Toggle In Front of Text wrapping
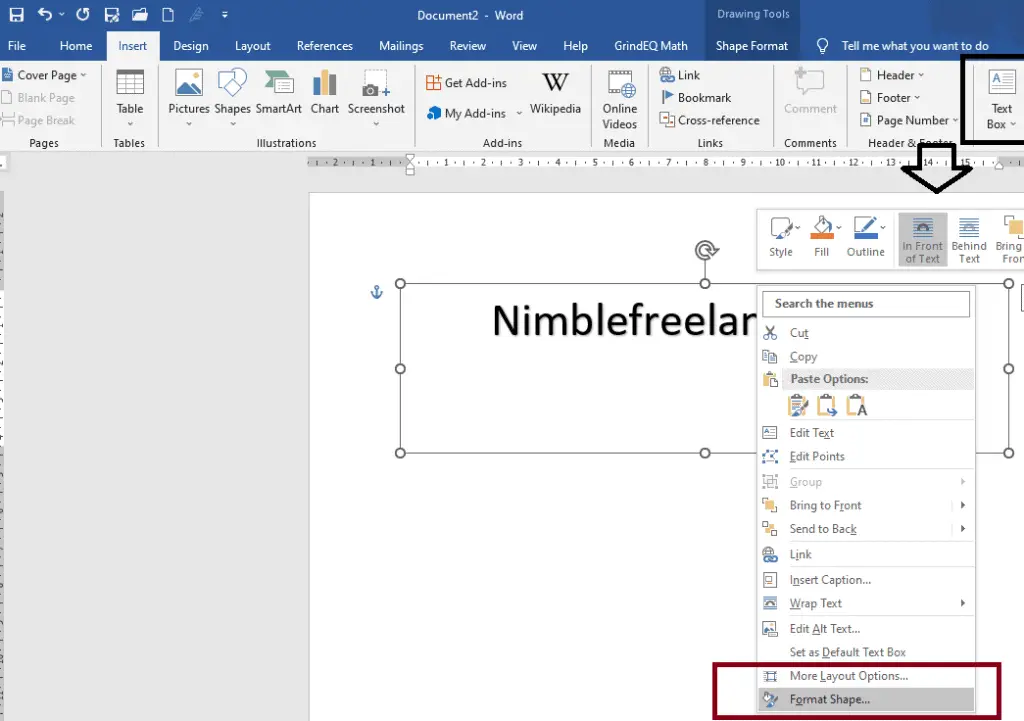Image resolution: width=1024 pixels, height=721 pixels. 922,238
